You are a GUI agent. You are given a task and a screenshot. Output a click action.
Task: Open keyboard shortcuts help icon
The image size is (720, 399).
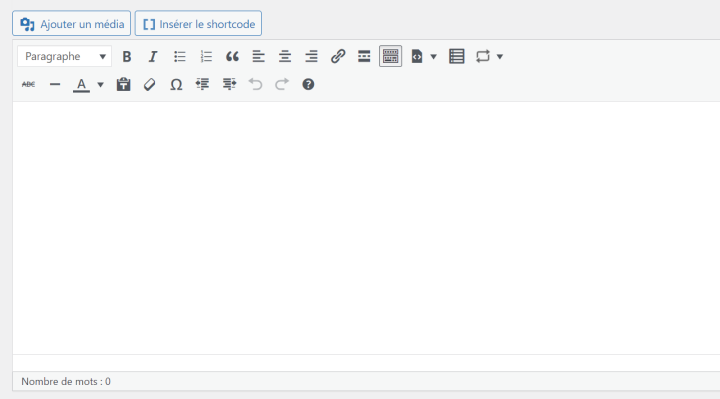point(308,84)
